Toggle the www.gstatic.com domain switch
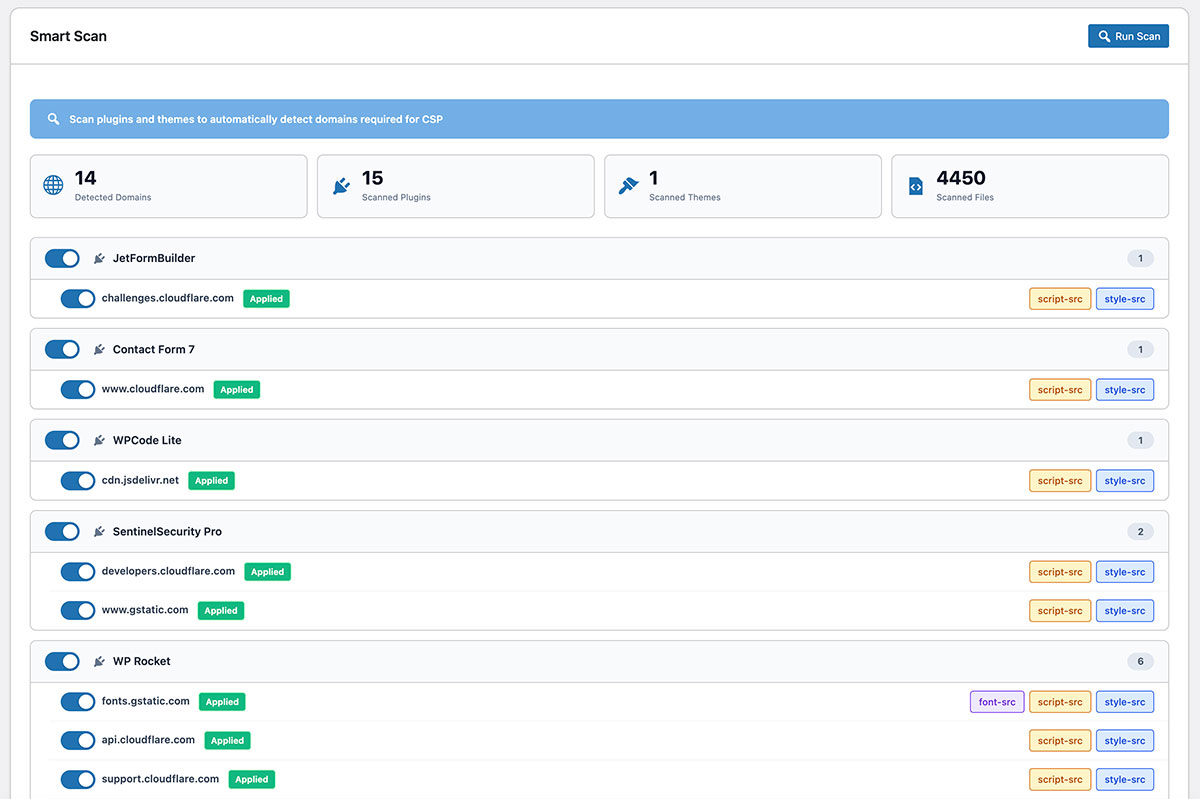 point(78,610)
